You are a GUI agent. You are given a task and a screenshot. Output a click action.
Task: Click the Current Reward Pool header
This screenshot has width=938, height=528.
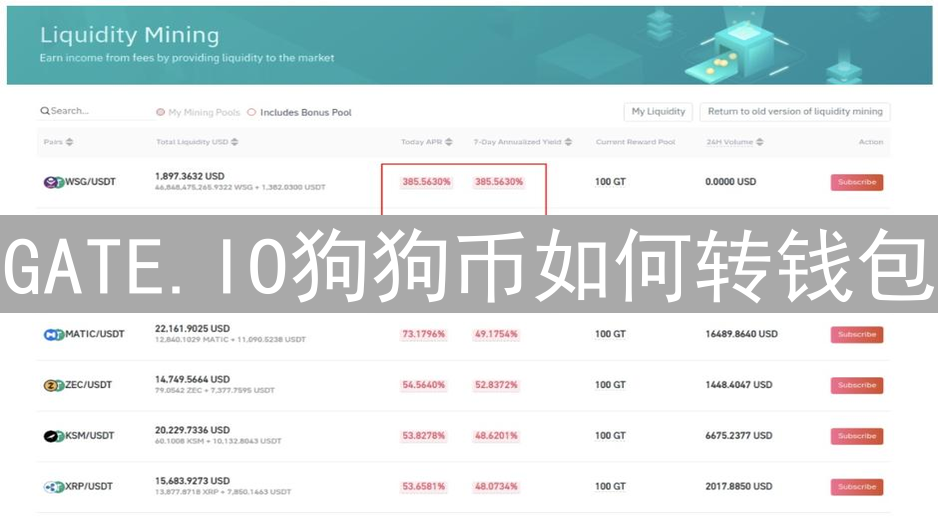[x=635, y=142]
